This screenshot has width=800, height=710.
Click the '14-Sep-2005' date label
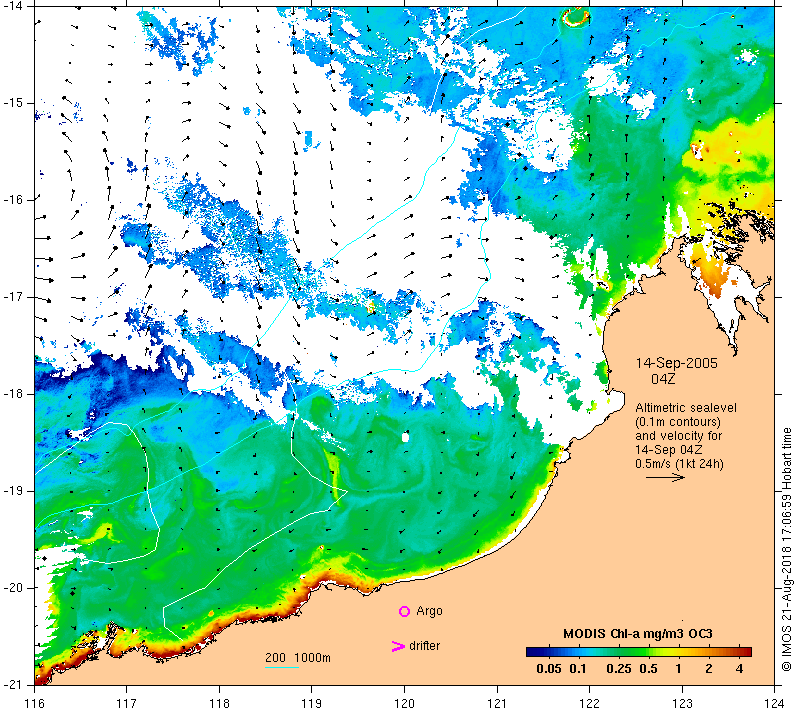pyautogui.click(x=677, y=363)
